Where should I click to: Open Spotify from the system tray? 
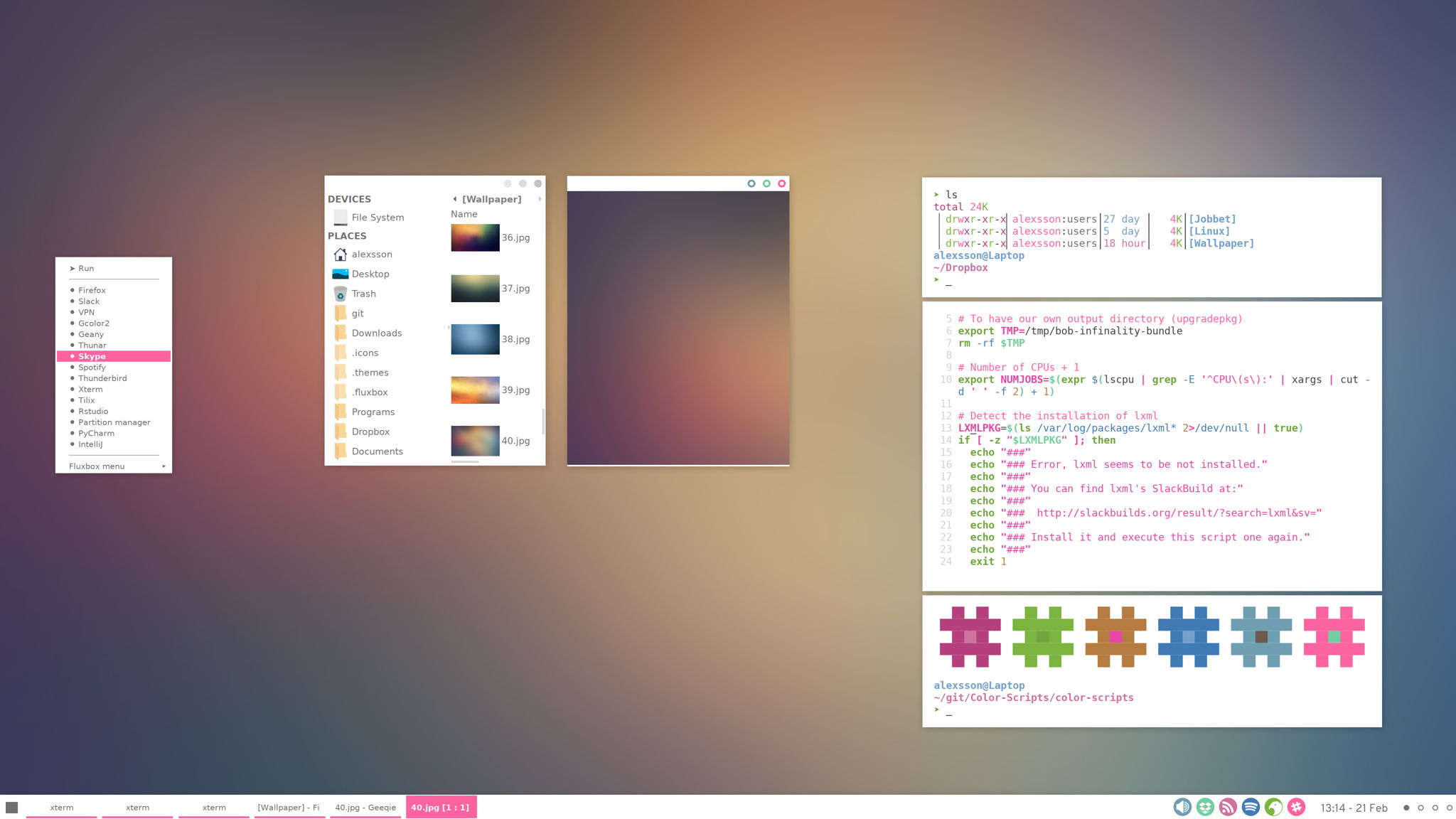1251,807
